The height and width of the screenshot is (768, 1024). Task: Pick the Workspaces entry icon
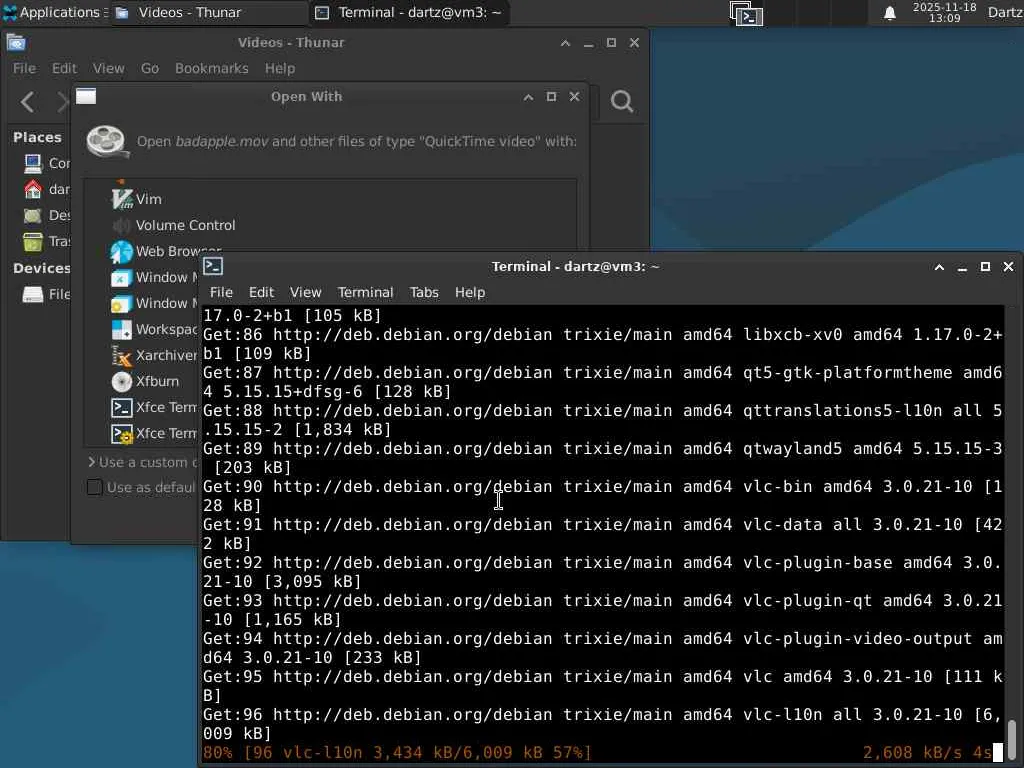121,330
